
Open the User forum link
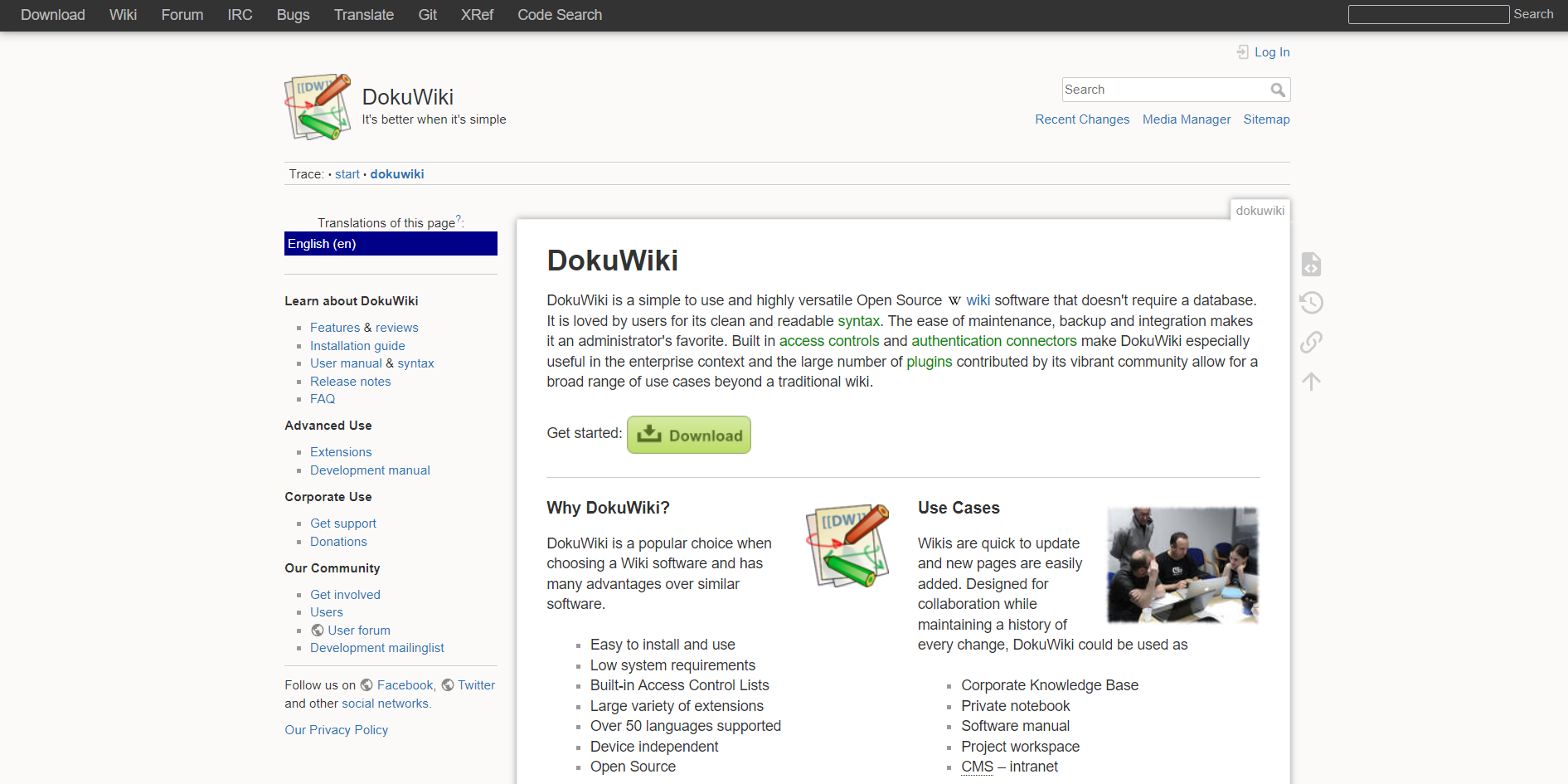pos(359,631)
